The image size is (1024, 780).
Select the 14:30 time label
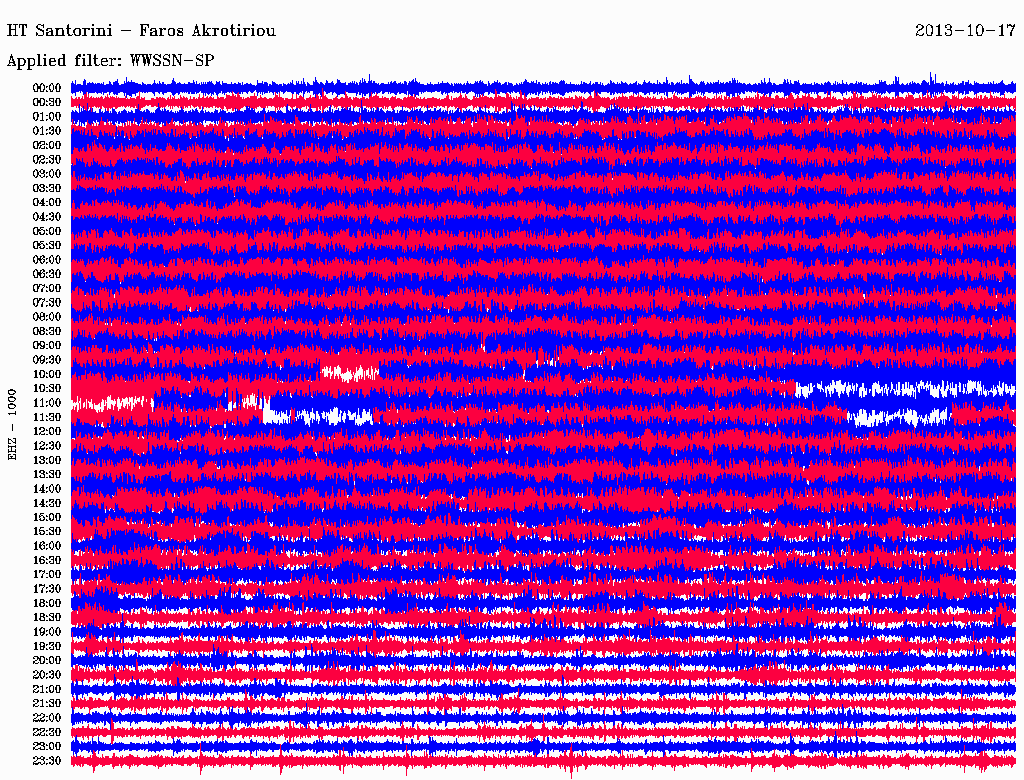[47, 503]
